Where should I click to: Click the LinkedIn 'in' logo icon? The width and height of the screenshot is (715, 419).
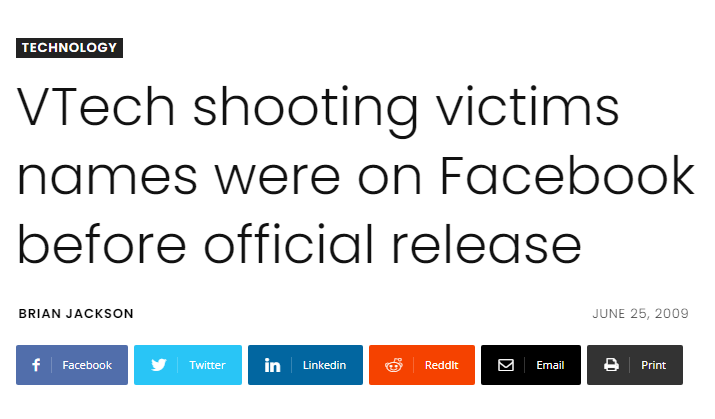point(272,365)
